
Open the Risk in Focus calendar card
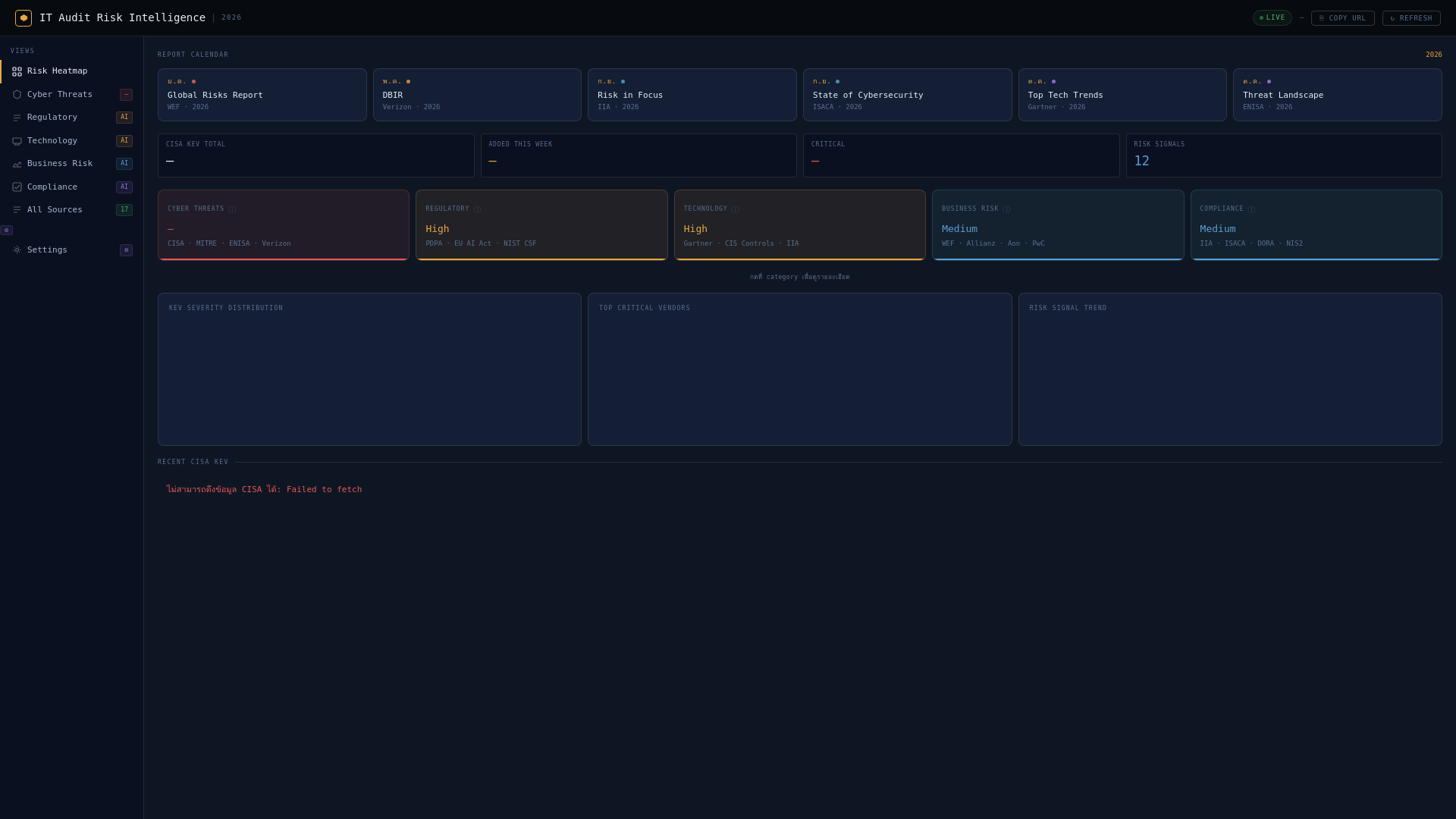point(692,95)
